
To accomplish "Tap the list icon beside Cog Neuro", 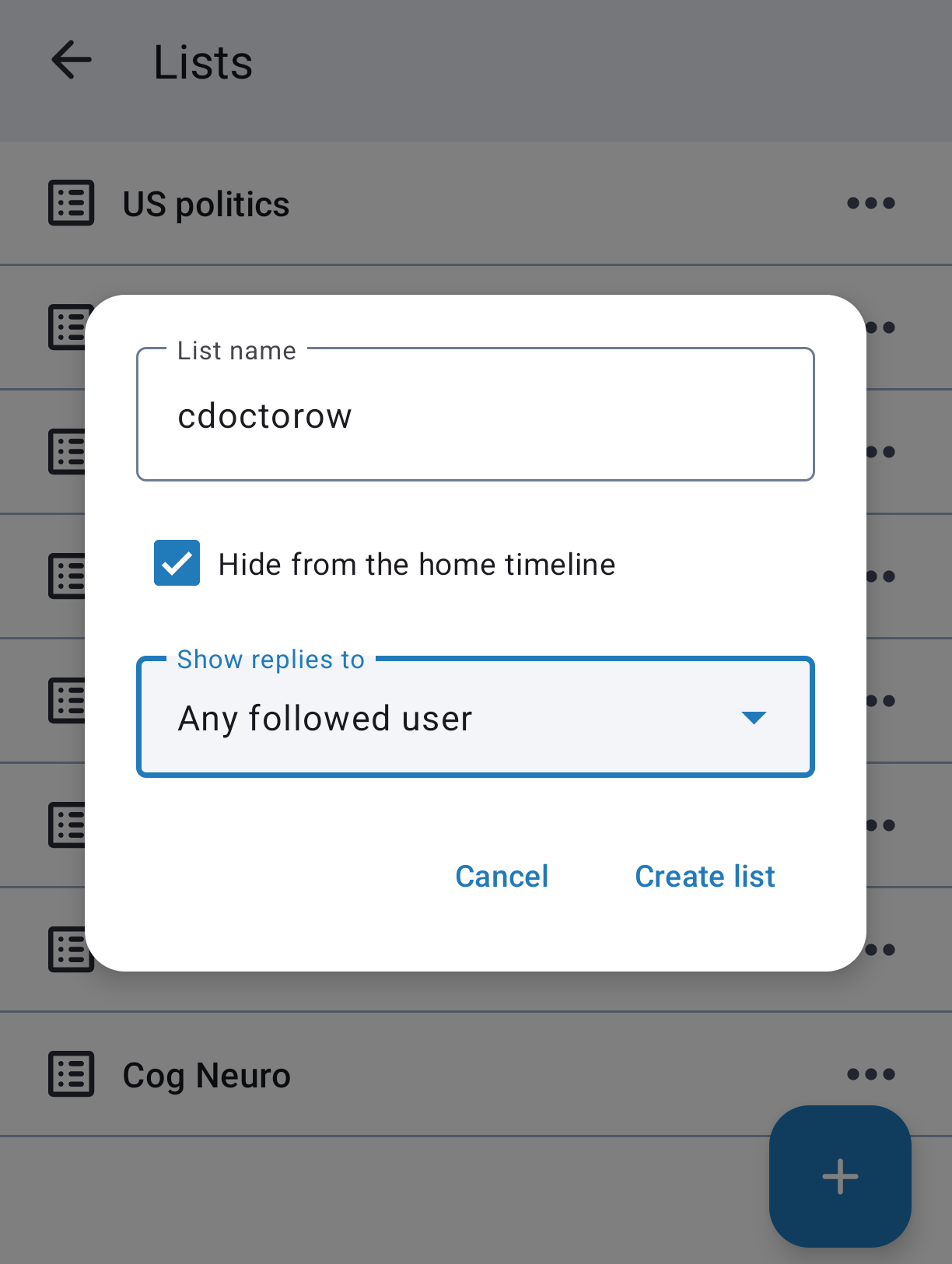I will coord(72,1074).
